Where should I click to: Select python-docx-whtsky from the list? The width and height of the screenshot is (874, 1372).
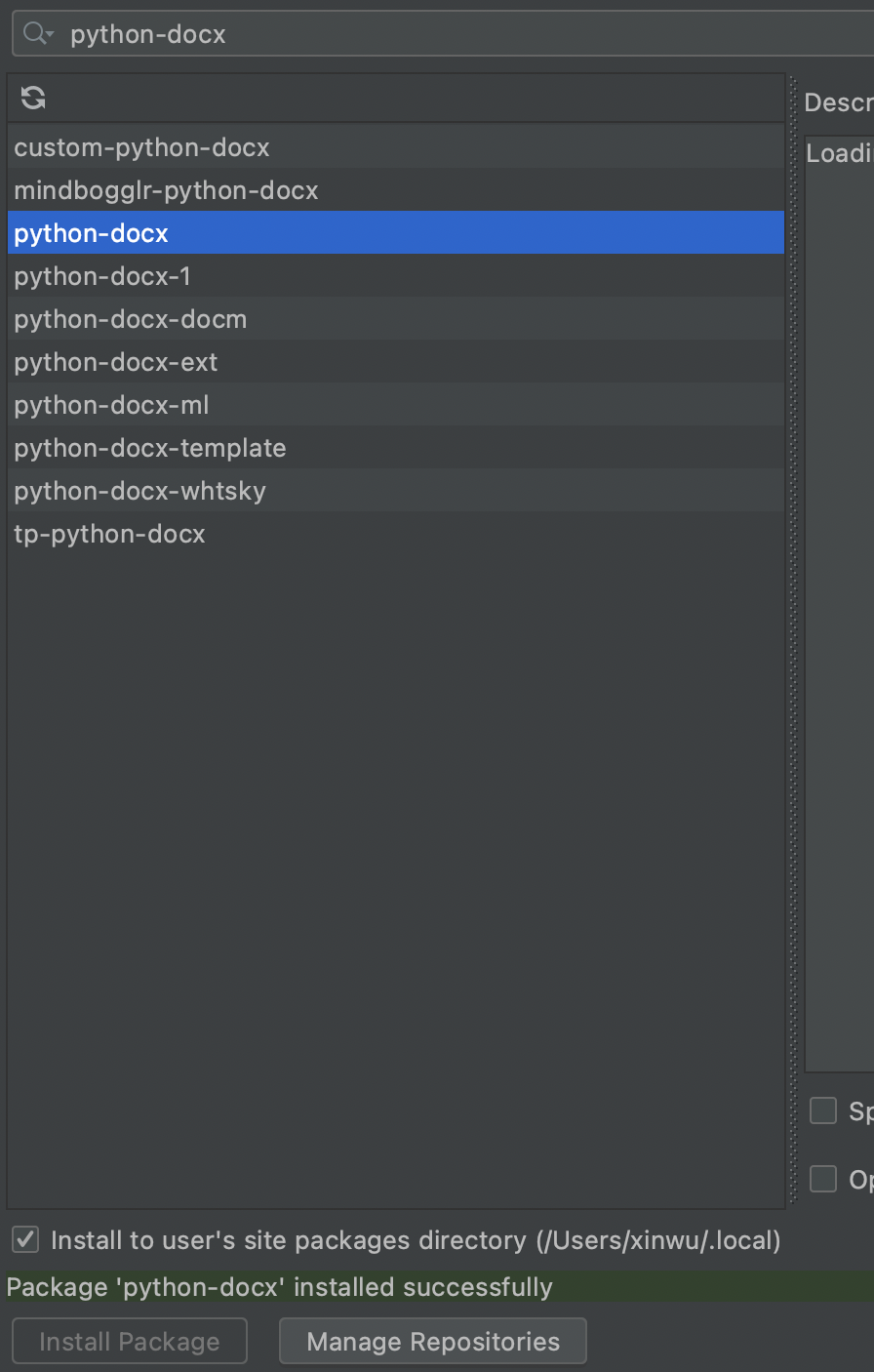[x=139, y=491]
